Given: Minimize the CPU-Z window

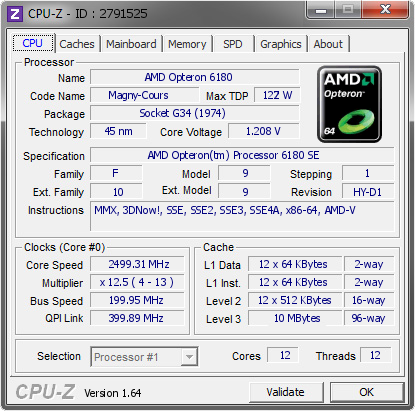Looking at the screenshot, I should coord(321,10).
